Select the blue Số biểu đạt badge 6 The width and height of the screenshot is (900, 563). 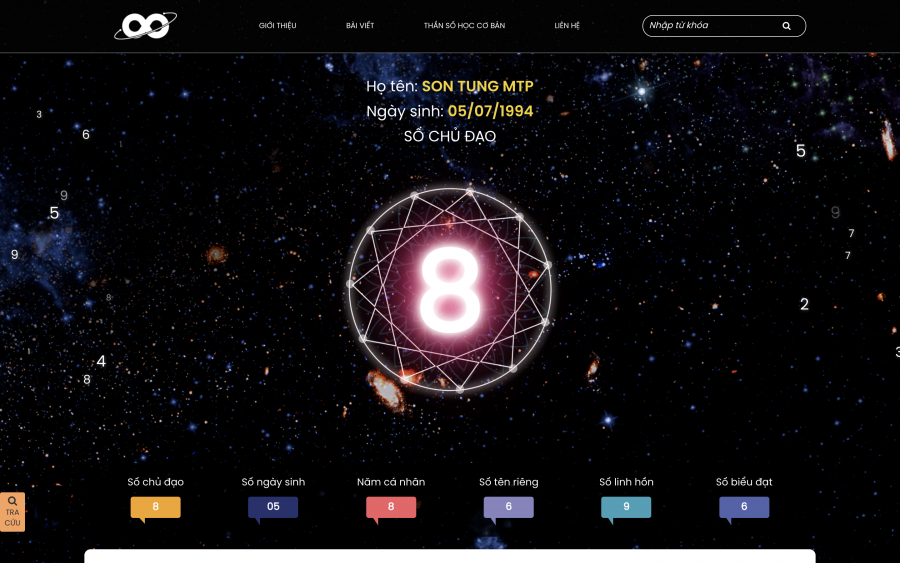coord(744,507)
